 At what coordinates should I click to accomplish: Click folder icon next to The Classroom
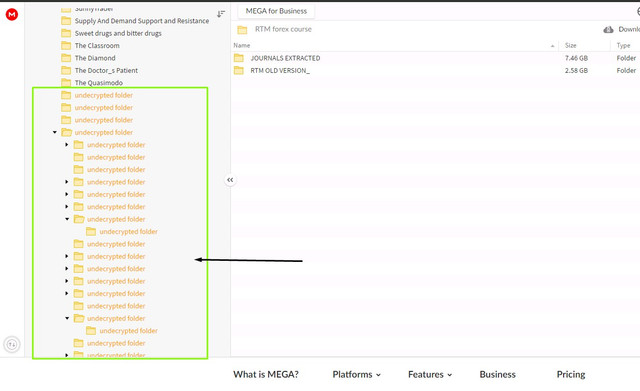66,45
